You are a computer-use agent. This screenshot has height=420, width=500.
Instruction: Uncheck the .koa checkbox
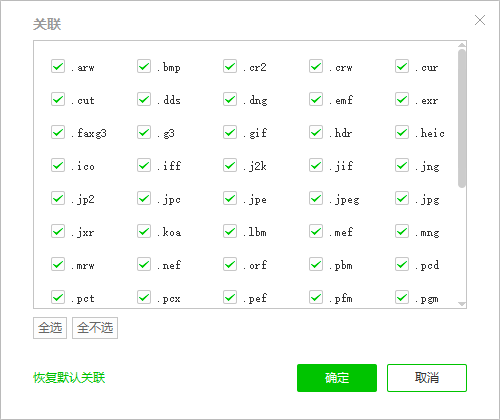coord(144,231)
